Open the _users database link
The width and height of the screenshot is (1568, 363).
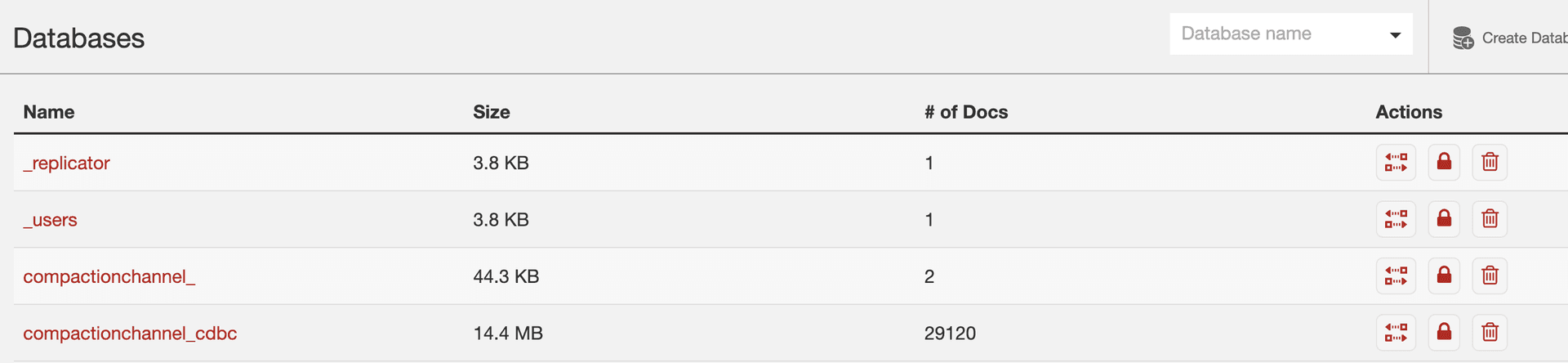pyautogui.click(x=50, y=220)
